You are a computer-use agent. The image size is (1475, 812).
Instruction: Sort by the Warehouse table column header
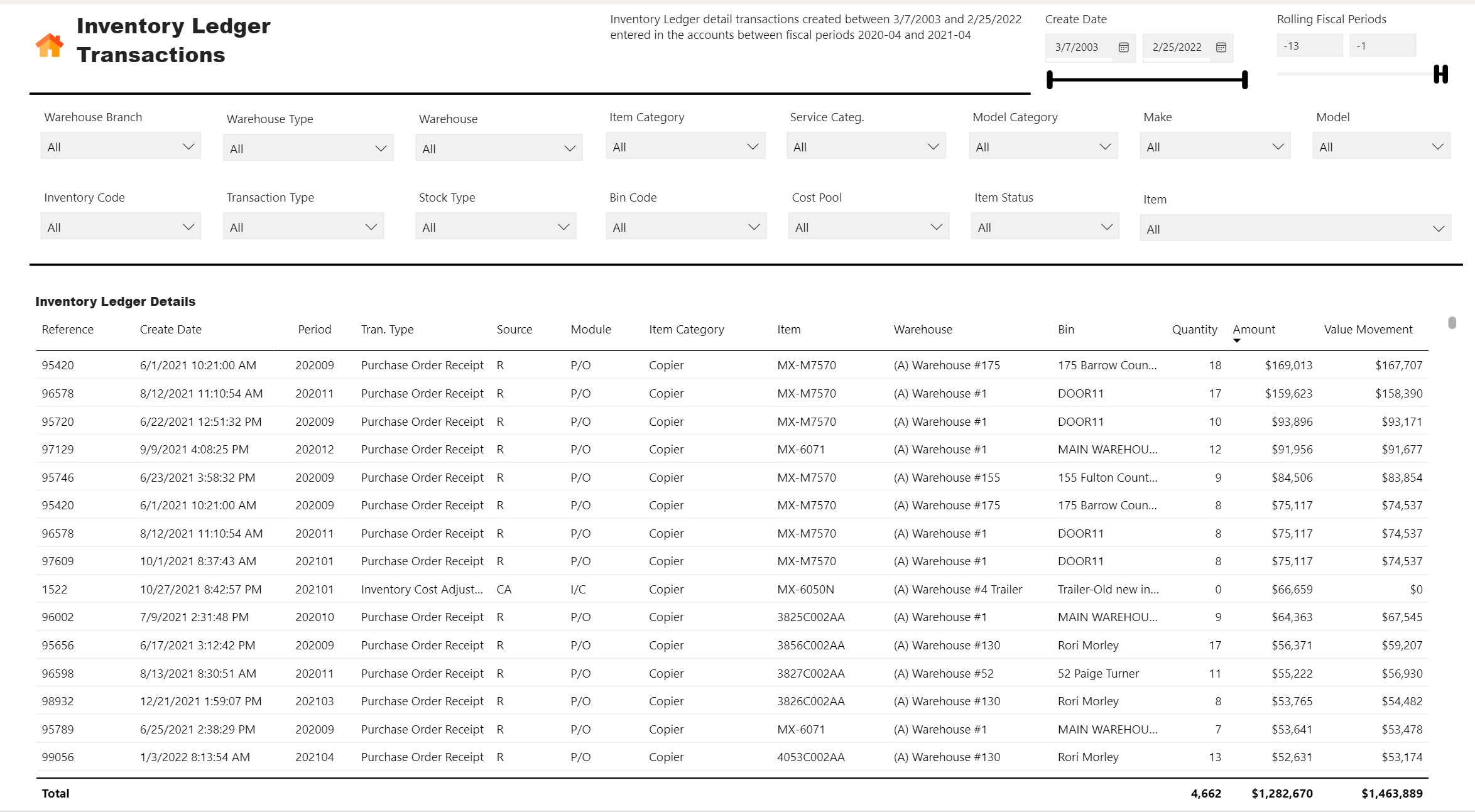pos(923,329)
